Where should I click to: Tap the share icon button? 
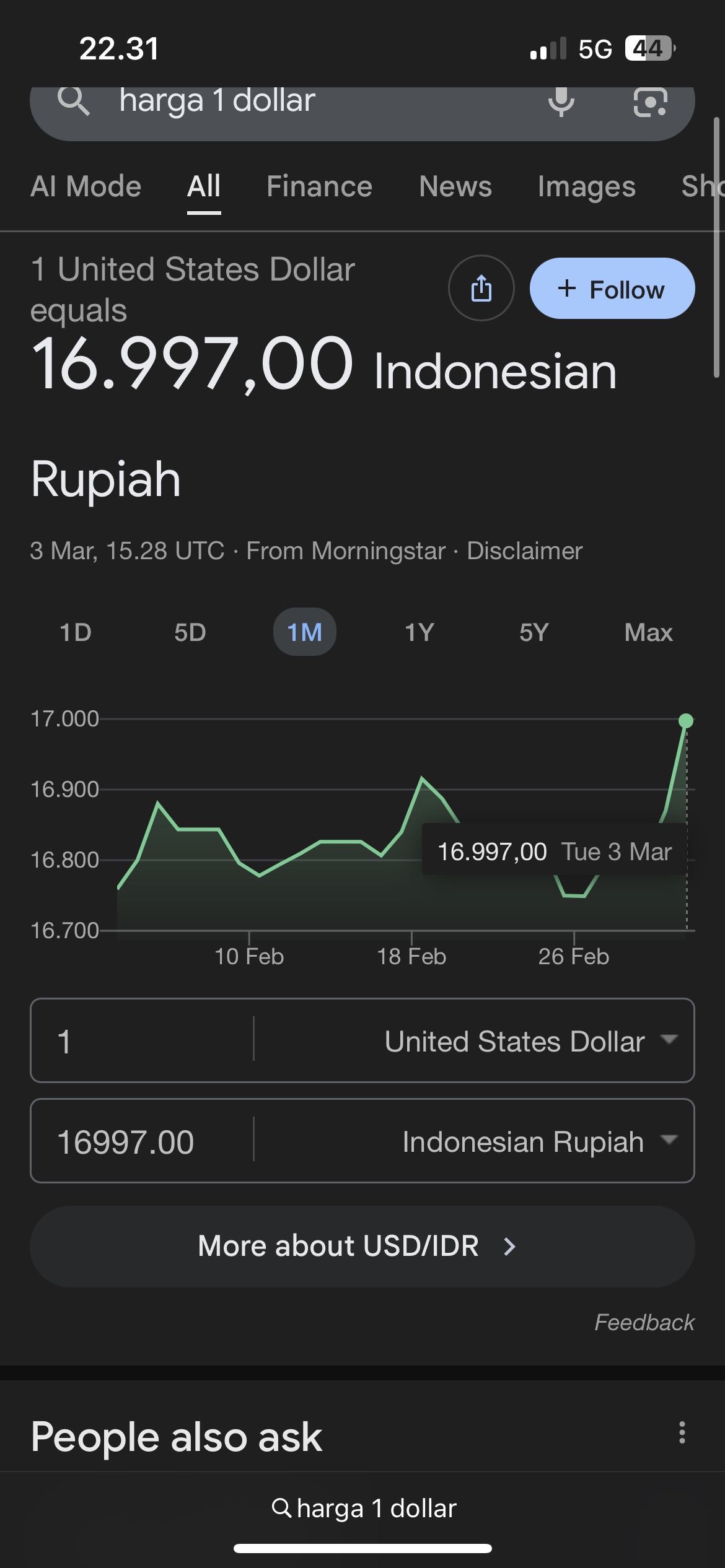[x=481, y=289]
